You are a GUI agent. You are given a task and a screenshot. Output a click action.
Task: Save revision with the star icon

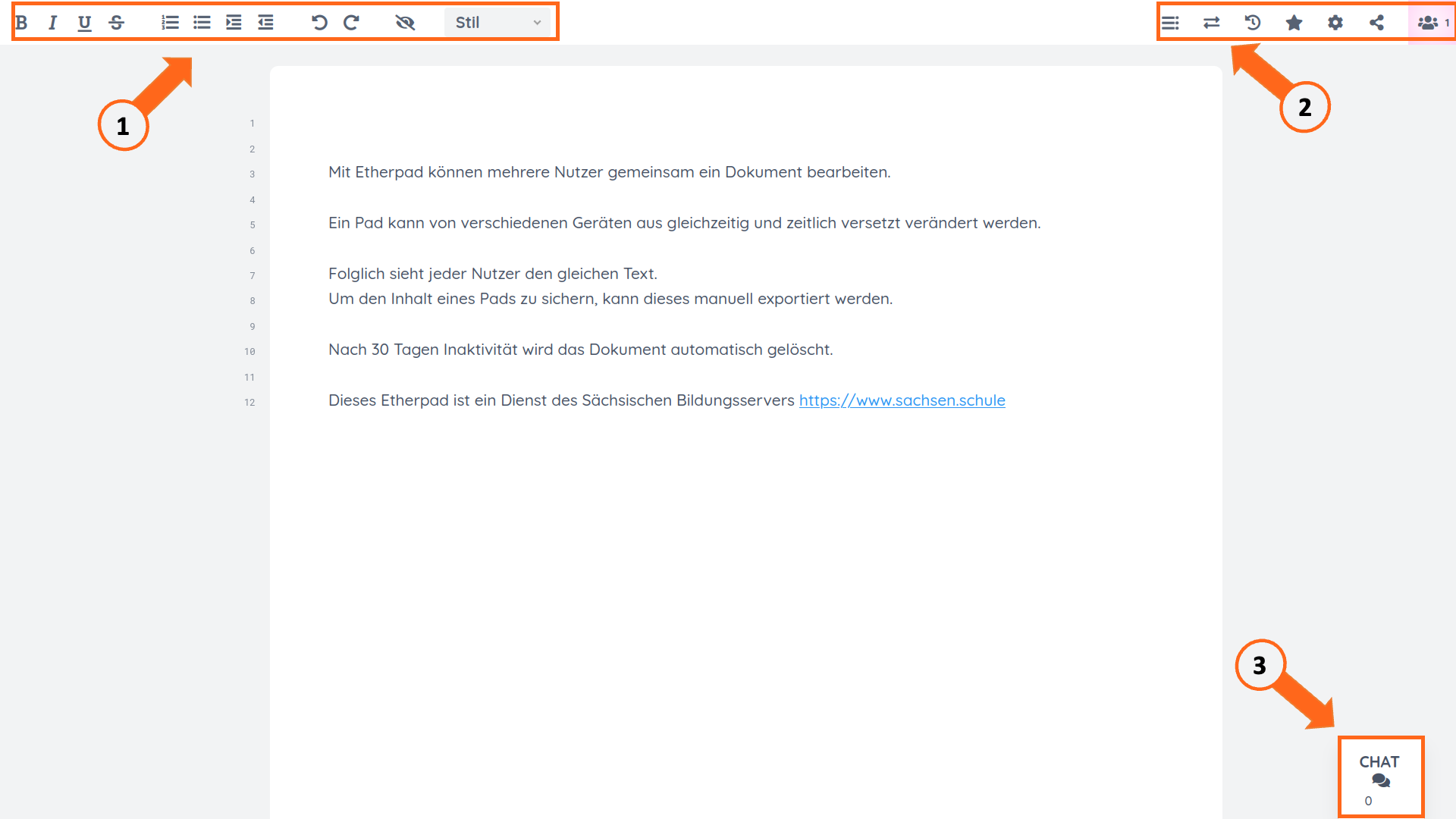click(x=1294, y=23)
